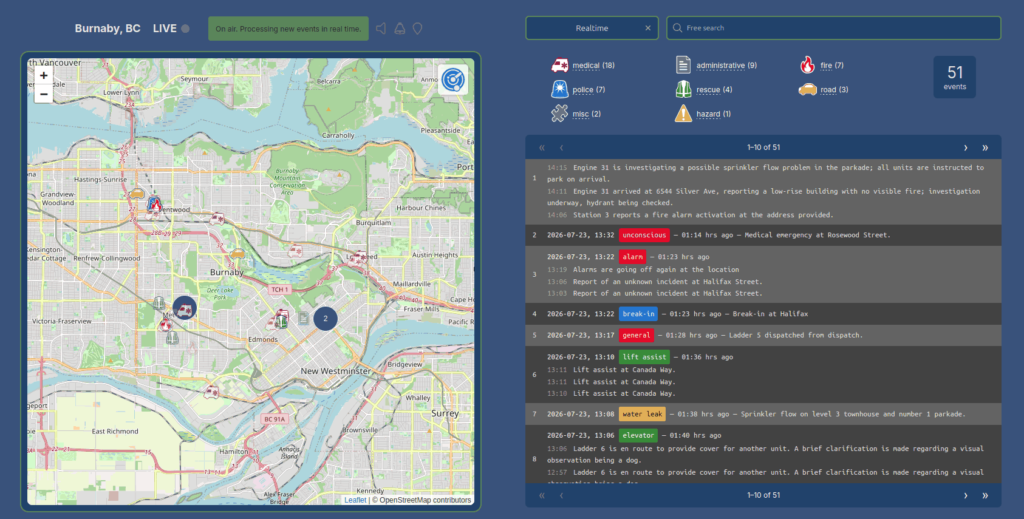1024x519 pixels.
Task: Select 'Break-in at Halifax' event text
Action: pyautogui.click(x=770, y=314)
